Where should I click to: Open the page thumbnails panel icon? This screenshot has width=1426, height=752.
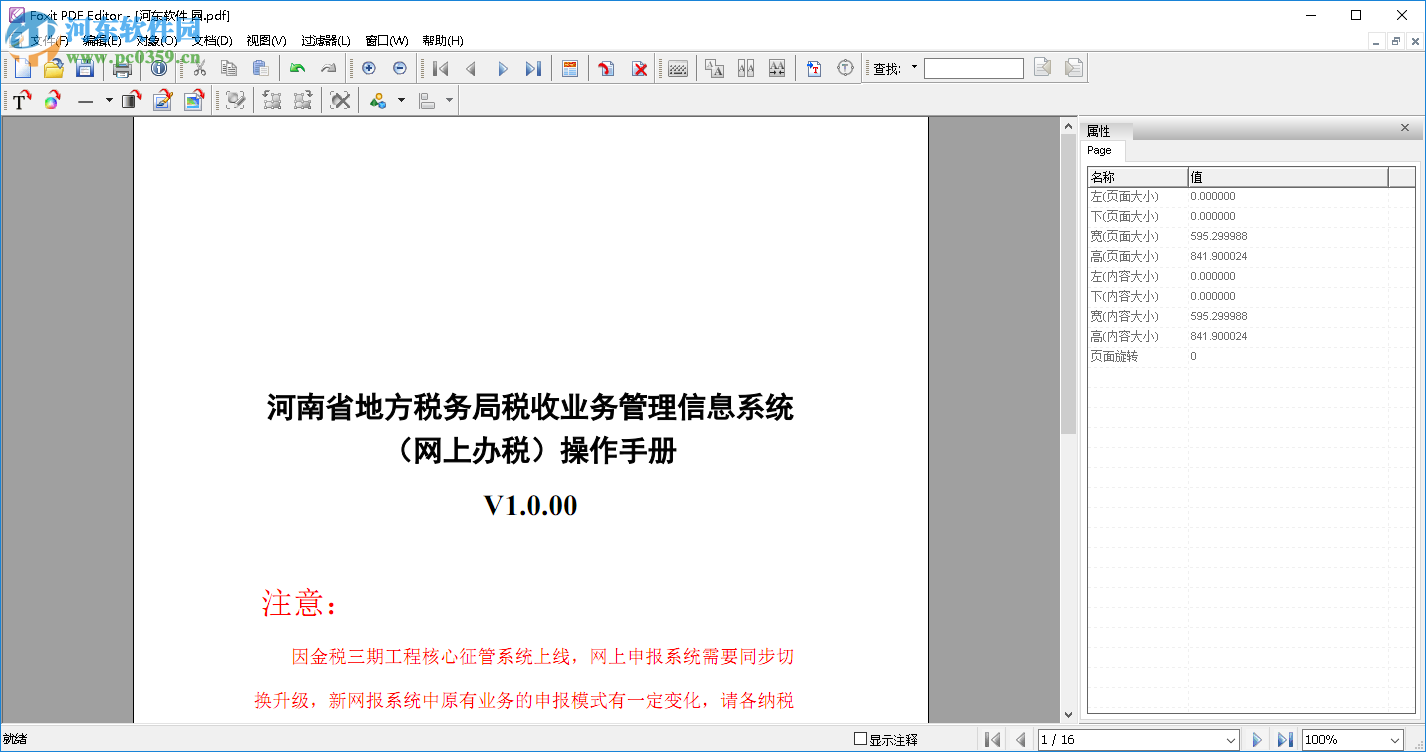tap(570, 68)
